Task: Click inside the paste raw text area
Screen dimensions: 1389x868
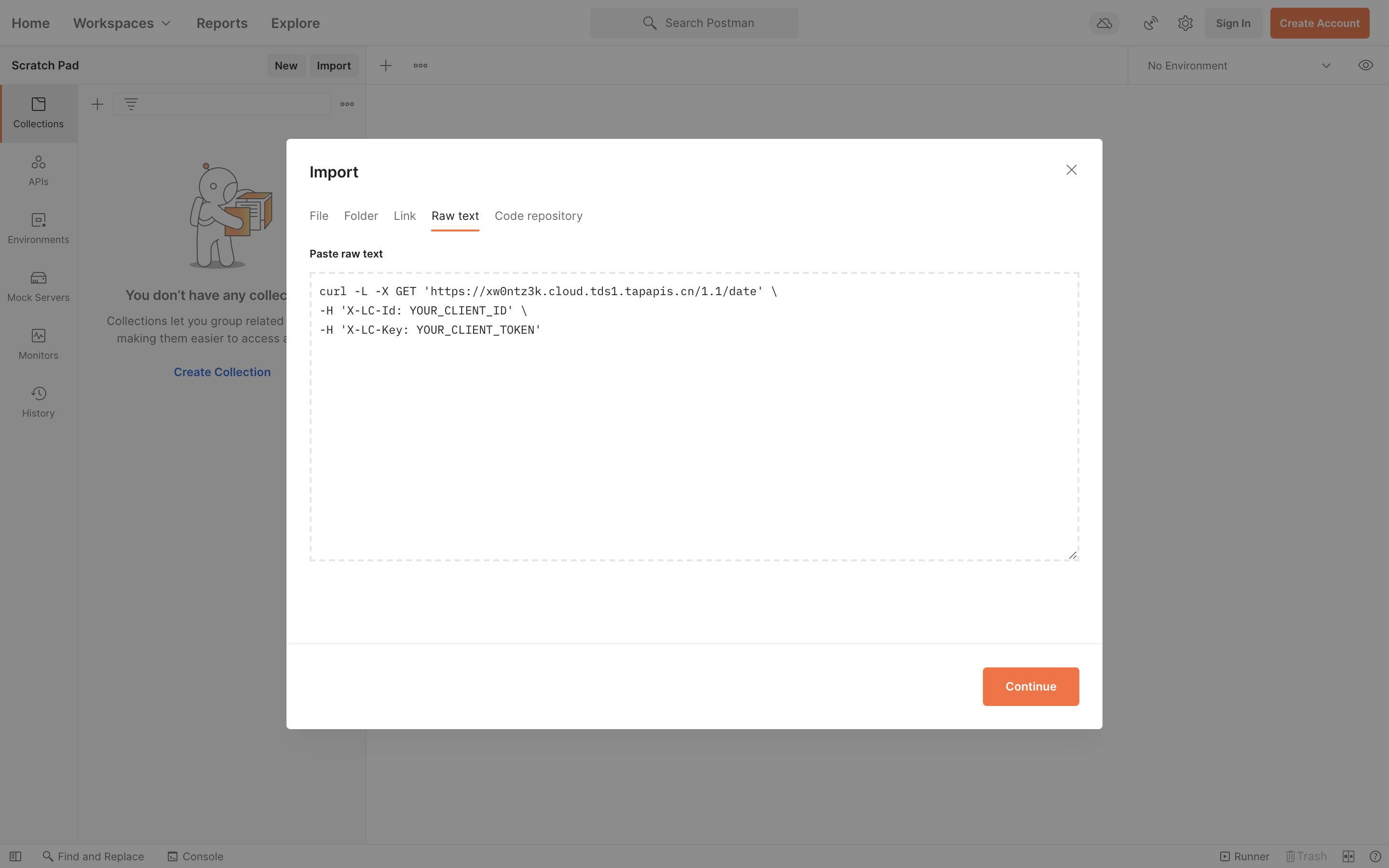Action: [694, 416]
